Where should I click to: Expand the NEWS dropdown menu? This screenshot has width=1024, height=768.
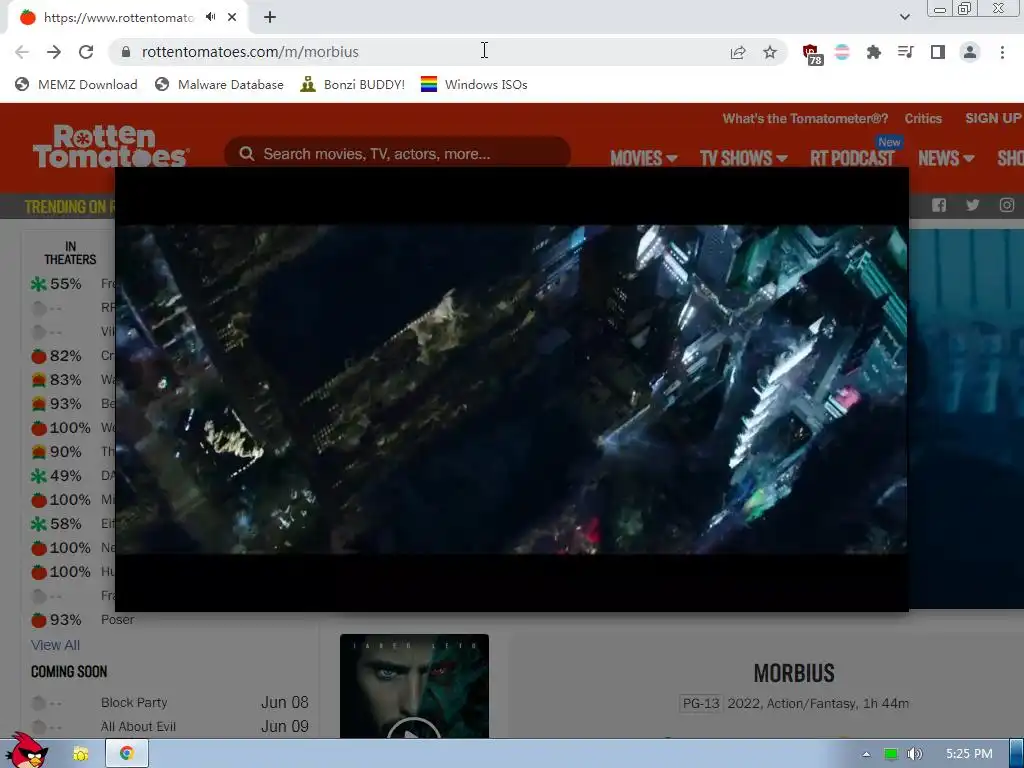[946, 158]
